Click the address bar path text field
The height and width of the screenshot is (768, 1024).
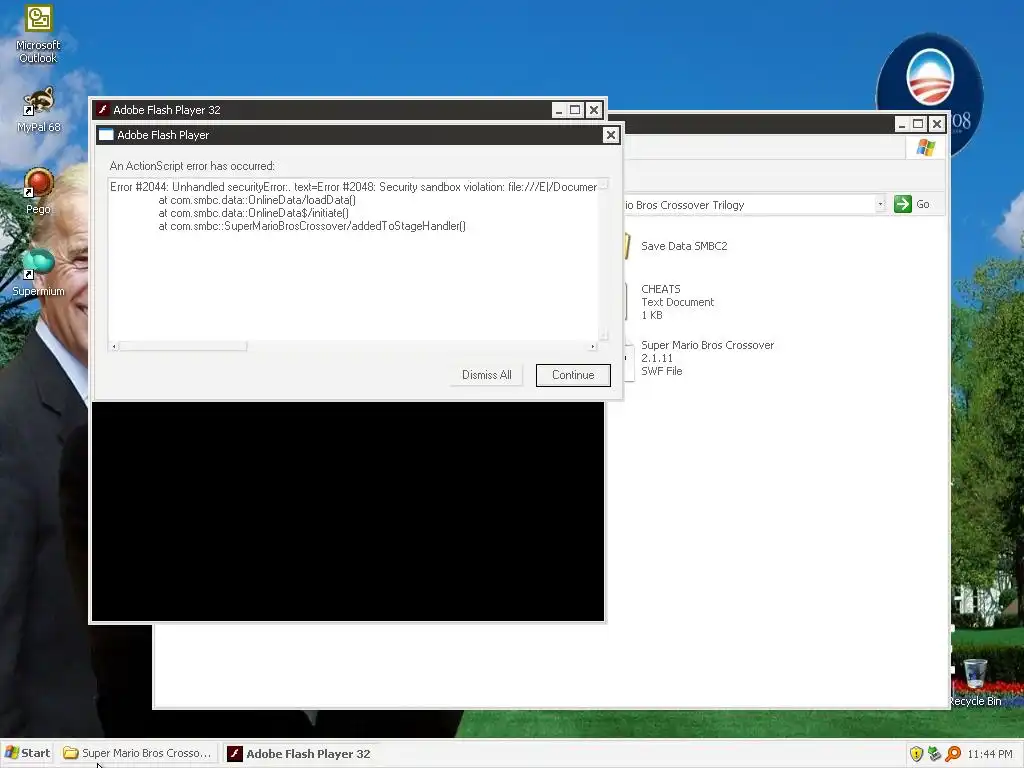(748, 204)
